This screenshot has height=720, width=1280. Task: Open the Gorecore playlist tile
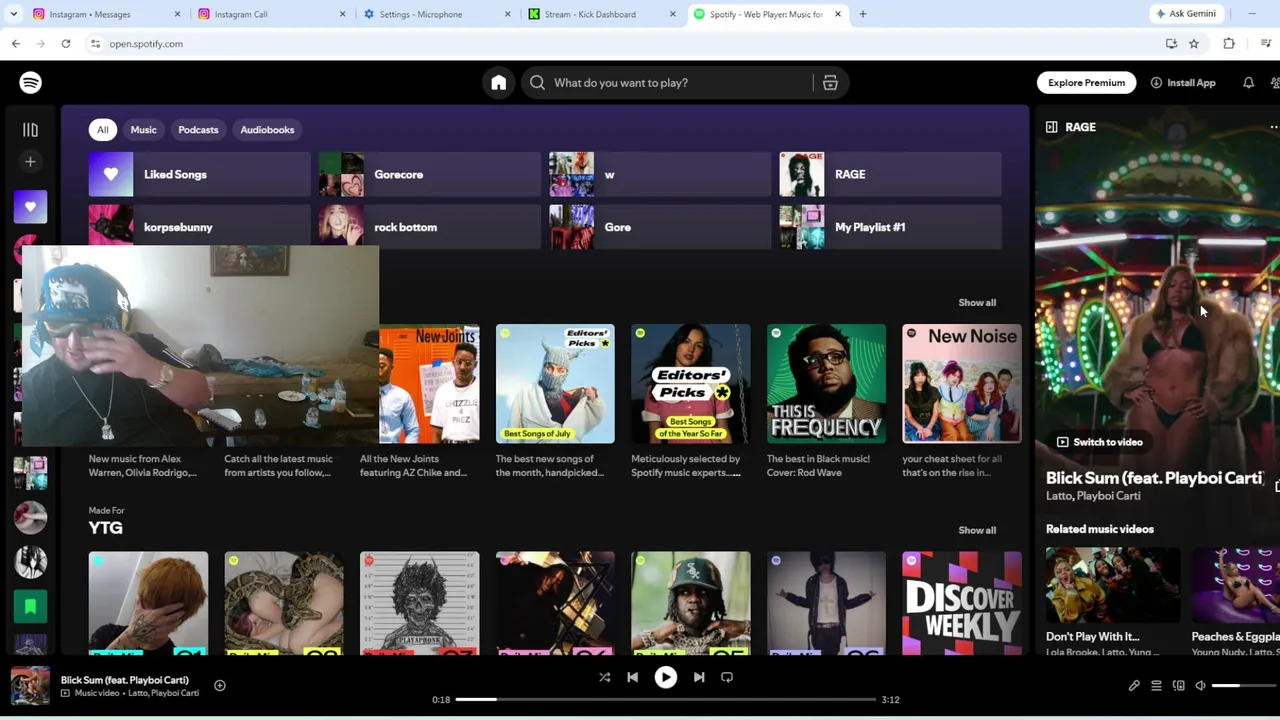(x=429, y=175)
